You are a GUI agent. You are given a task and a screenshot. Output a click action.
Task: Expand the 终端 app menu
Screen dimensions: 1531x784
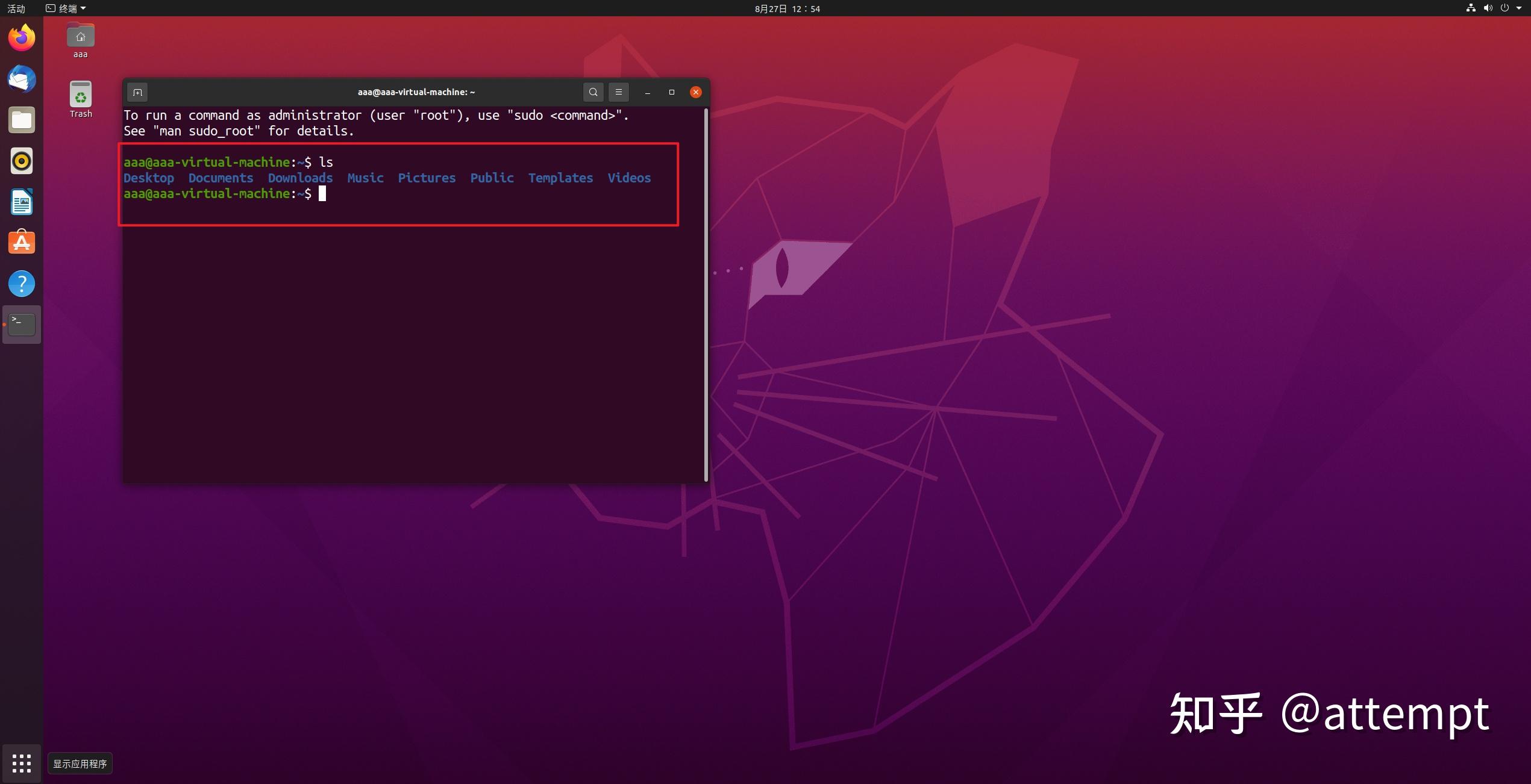click(x=66, y=8)
